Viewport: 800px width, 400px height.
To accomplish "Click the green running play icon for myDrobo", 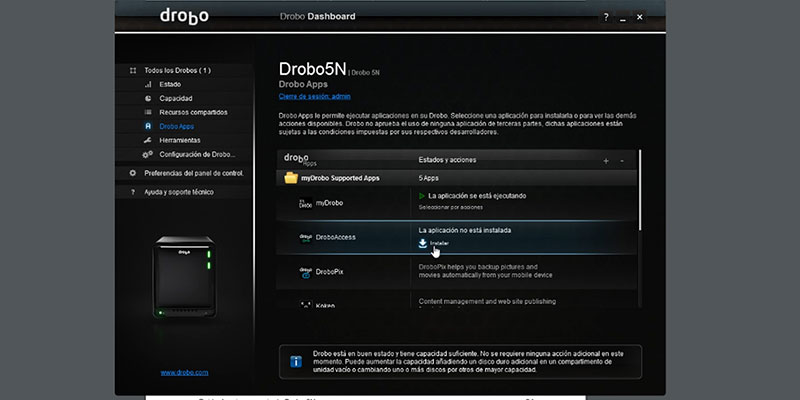I will point(421,196).
